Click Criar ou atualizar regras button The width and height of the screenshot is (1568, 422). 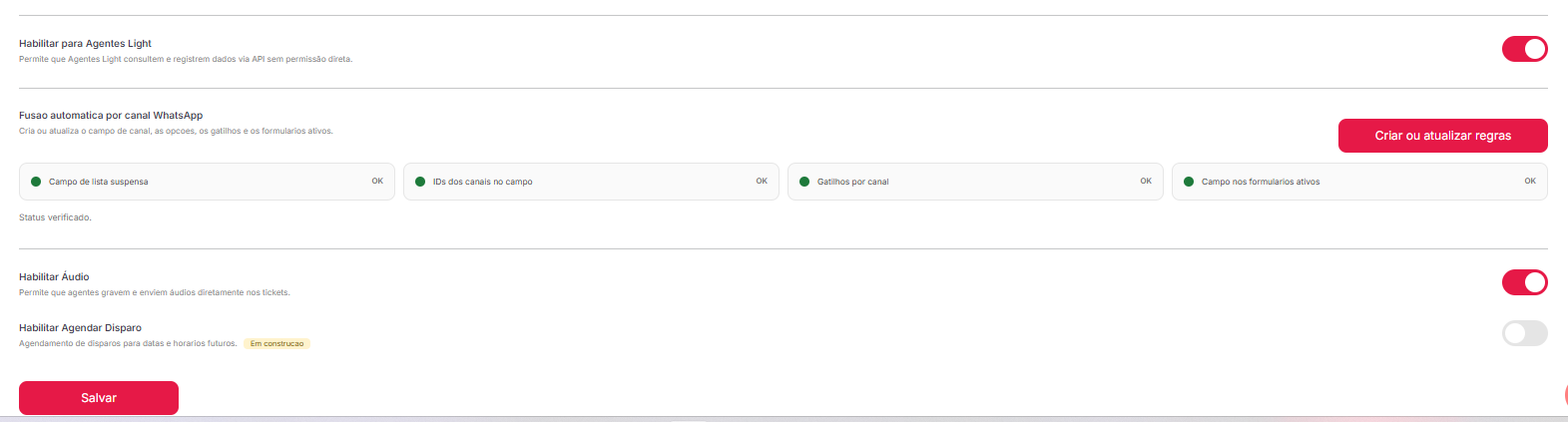coord(1442,136)
